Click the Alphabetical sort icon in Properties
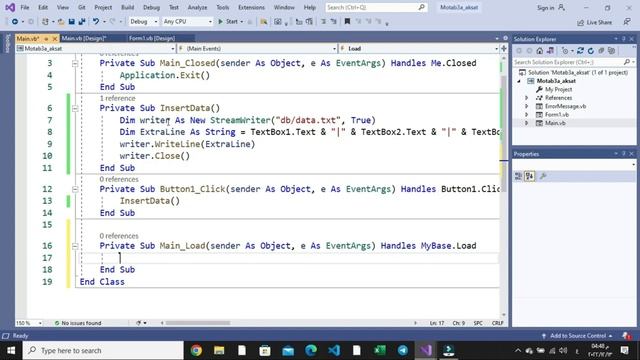 click(529, 176)
